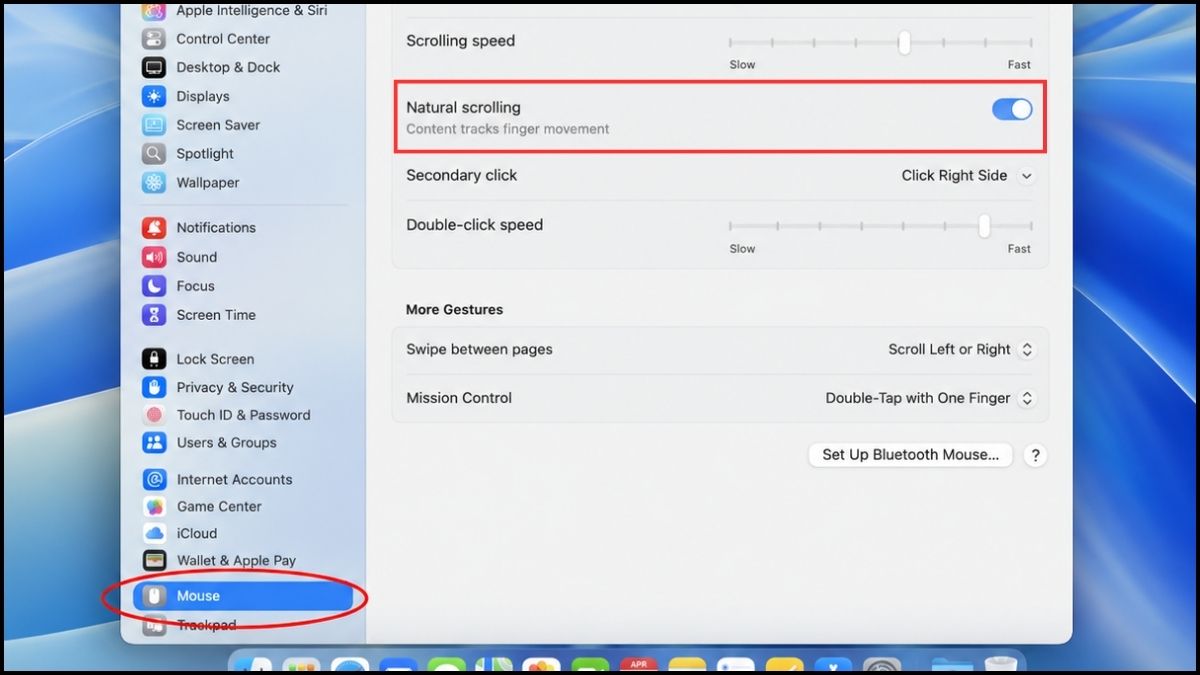This screenshot has height=675, width=1200.
Task: Select the Mouse sidebar item
Action: click(x=243, y=596)
